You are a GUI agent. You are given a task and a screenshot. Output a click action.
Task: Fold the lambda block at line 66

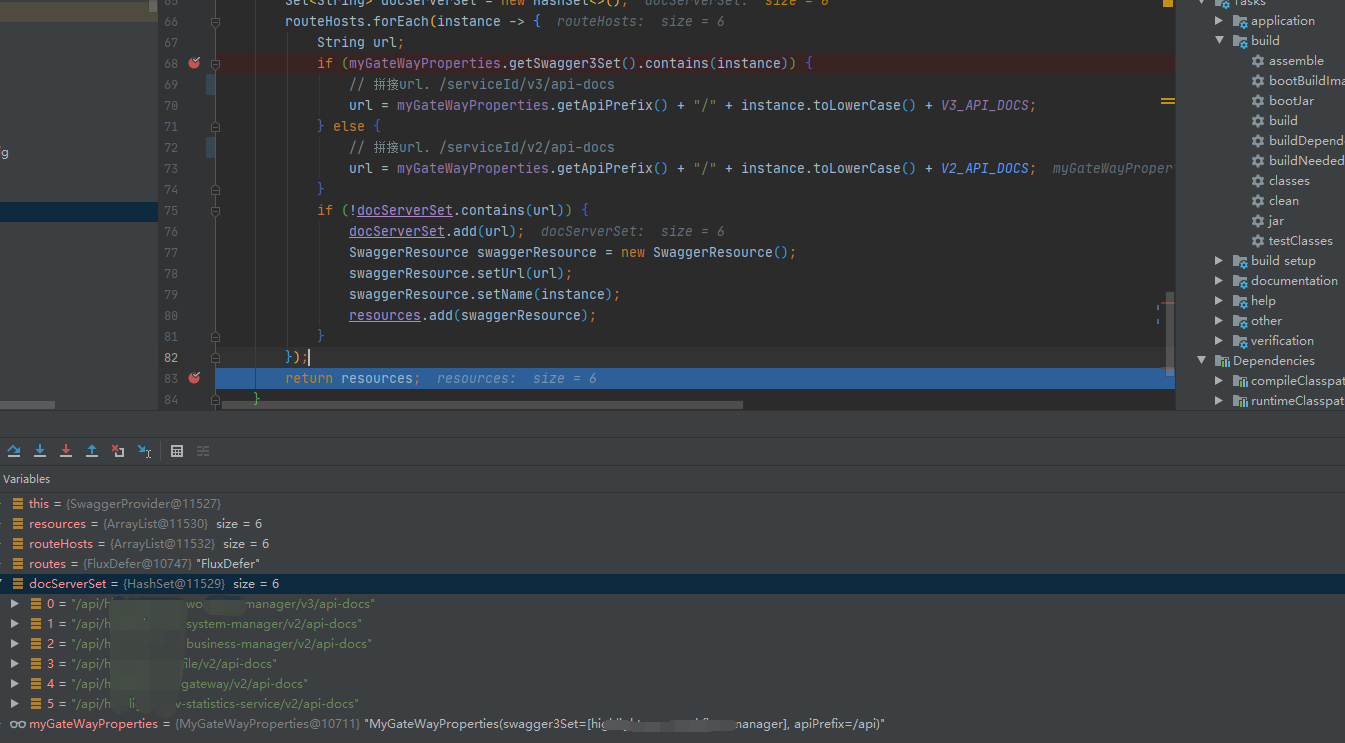tap(214, 21)
